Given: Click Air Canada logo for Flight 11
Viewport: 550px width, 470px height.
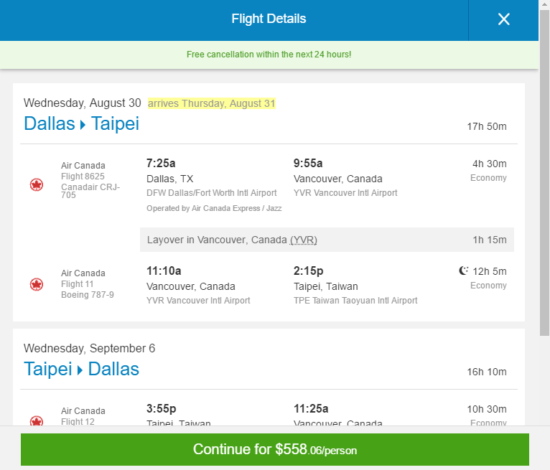Looking at the screenshot, I should point(36,284).
